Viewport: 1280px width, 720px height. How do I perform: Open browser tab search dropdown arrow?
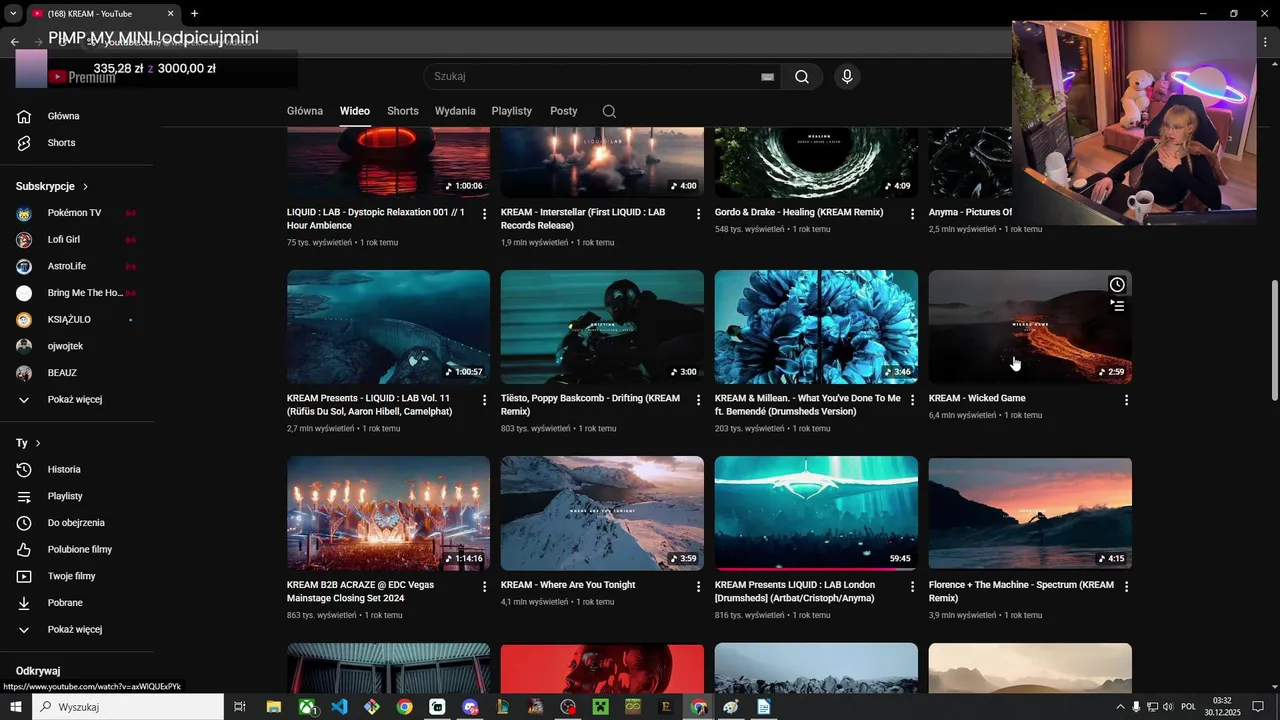(13, 14)
